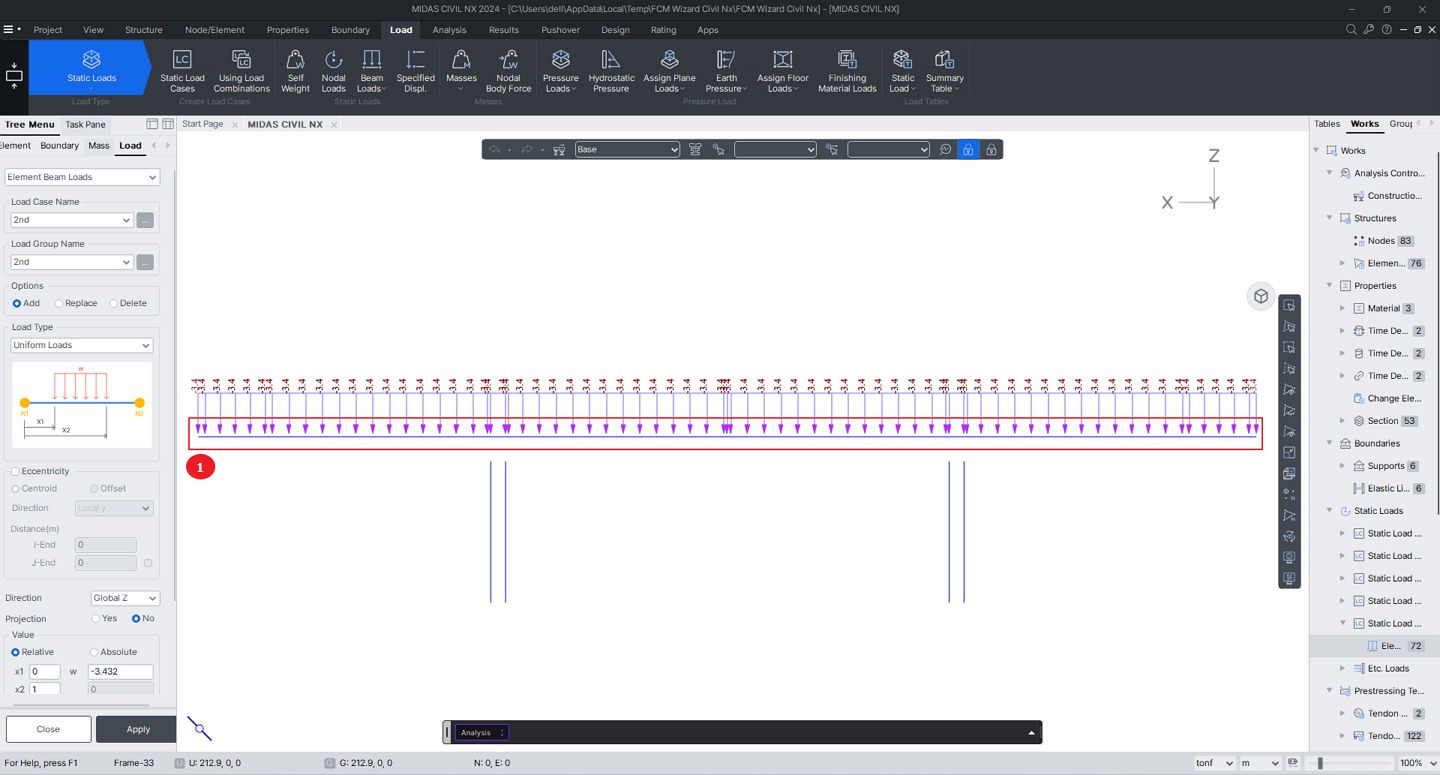Open Beam Loads ribbon dropdown

tap(371, 71)
